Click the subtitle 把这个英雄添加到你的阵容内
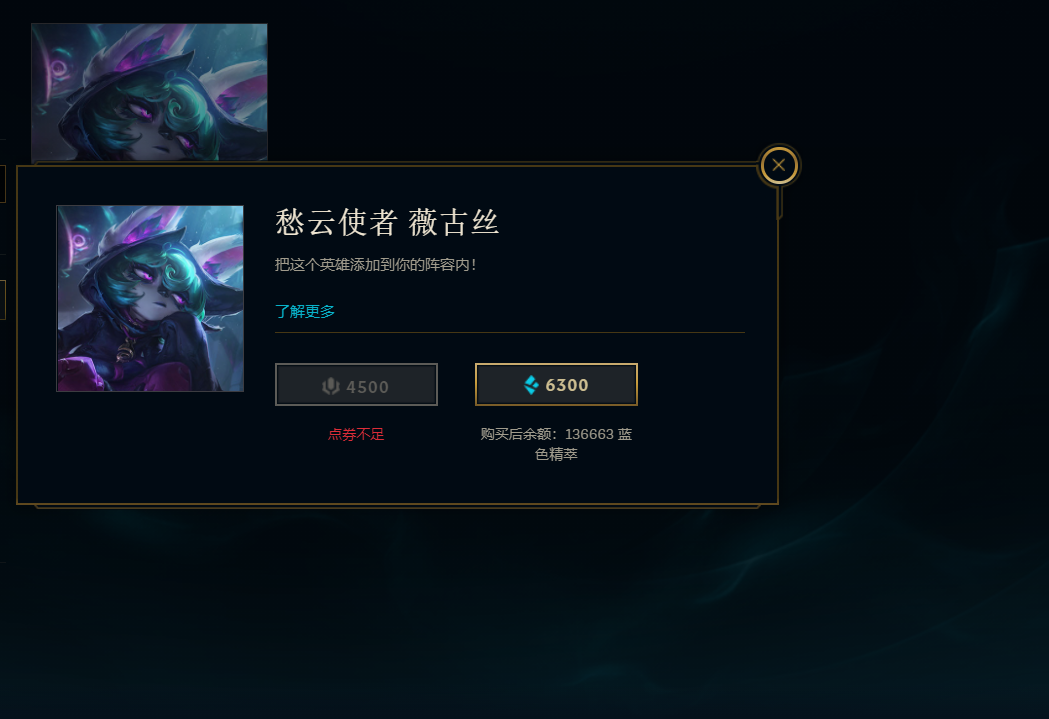Viewport: 1049px width, 719px height. [x=375, y=265]
